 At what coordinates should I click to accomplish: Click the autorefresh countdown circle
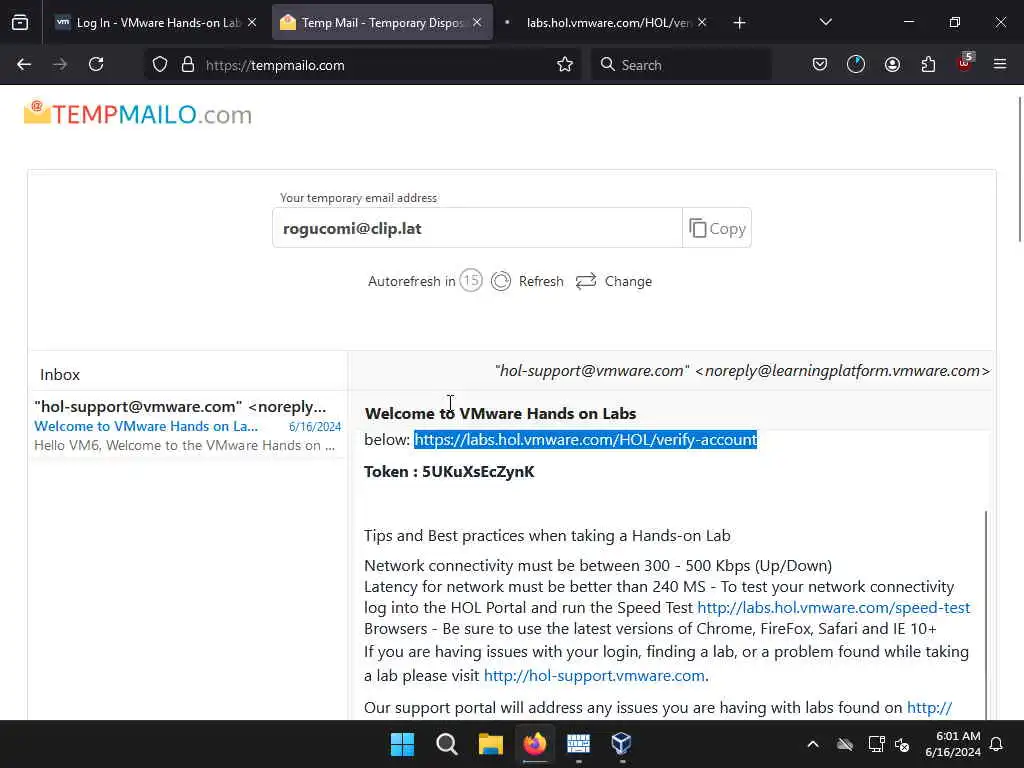[x=471, y=281]
